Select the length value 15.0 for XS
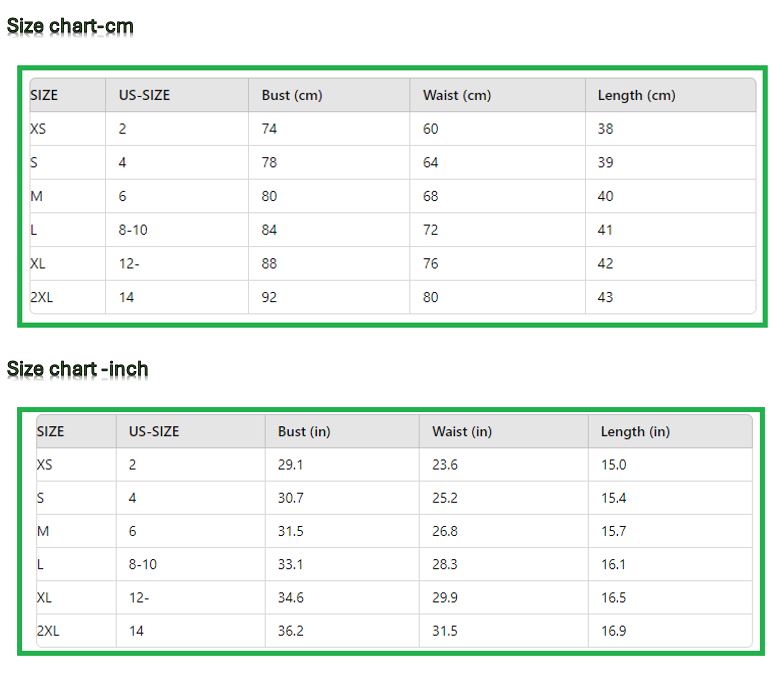The height and width of the screenshot is (675, 776). 613,464
